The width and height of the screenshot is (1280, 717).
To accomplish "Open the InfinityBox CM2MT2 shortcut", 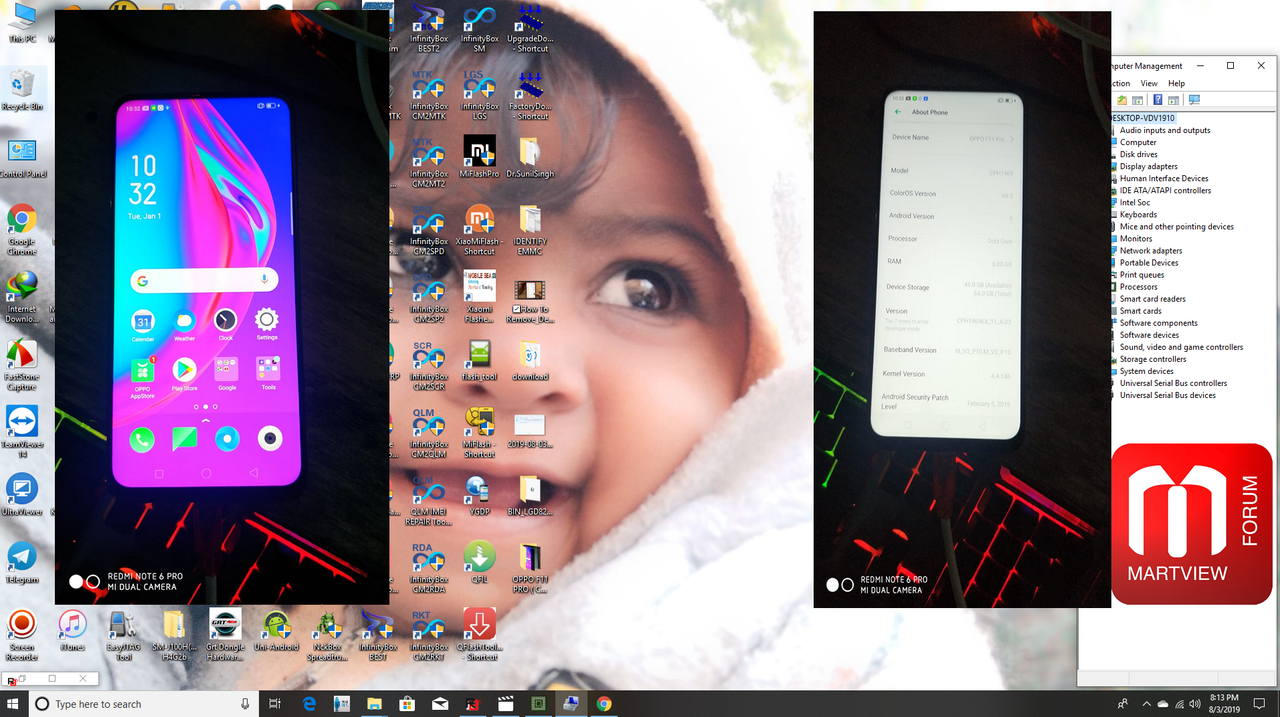I will [x=429, y=163].
